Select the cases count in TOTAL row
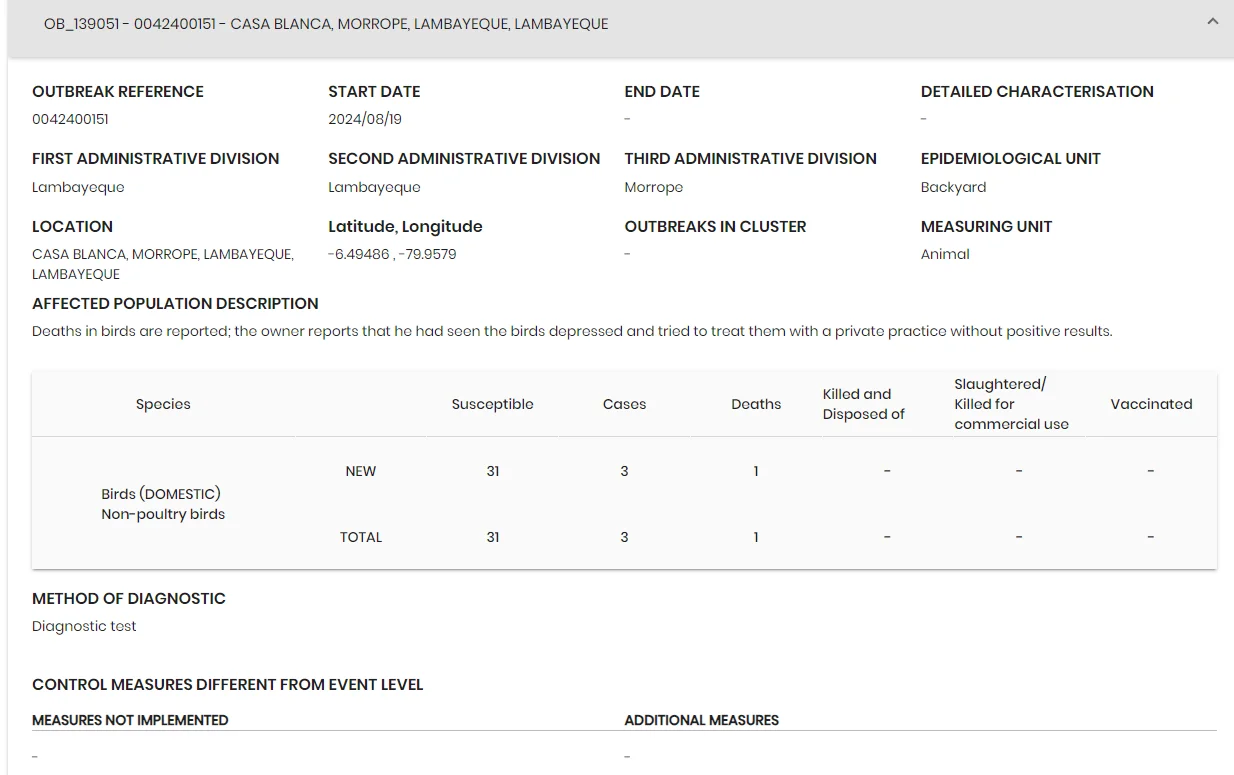 tap(624, 537)
